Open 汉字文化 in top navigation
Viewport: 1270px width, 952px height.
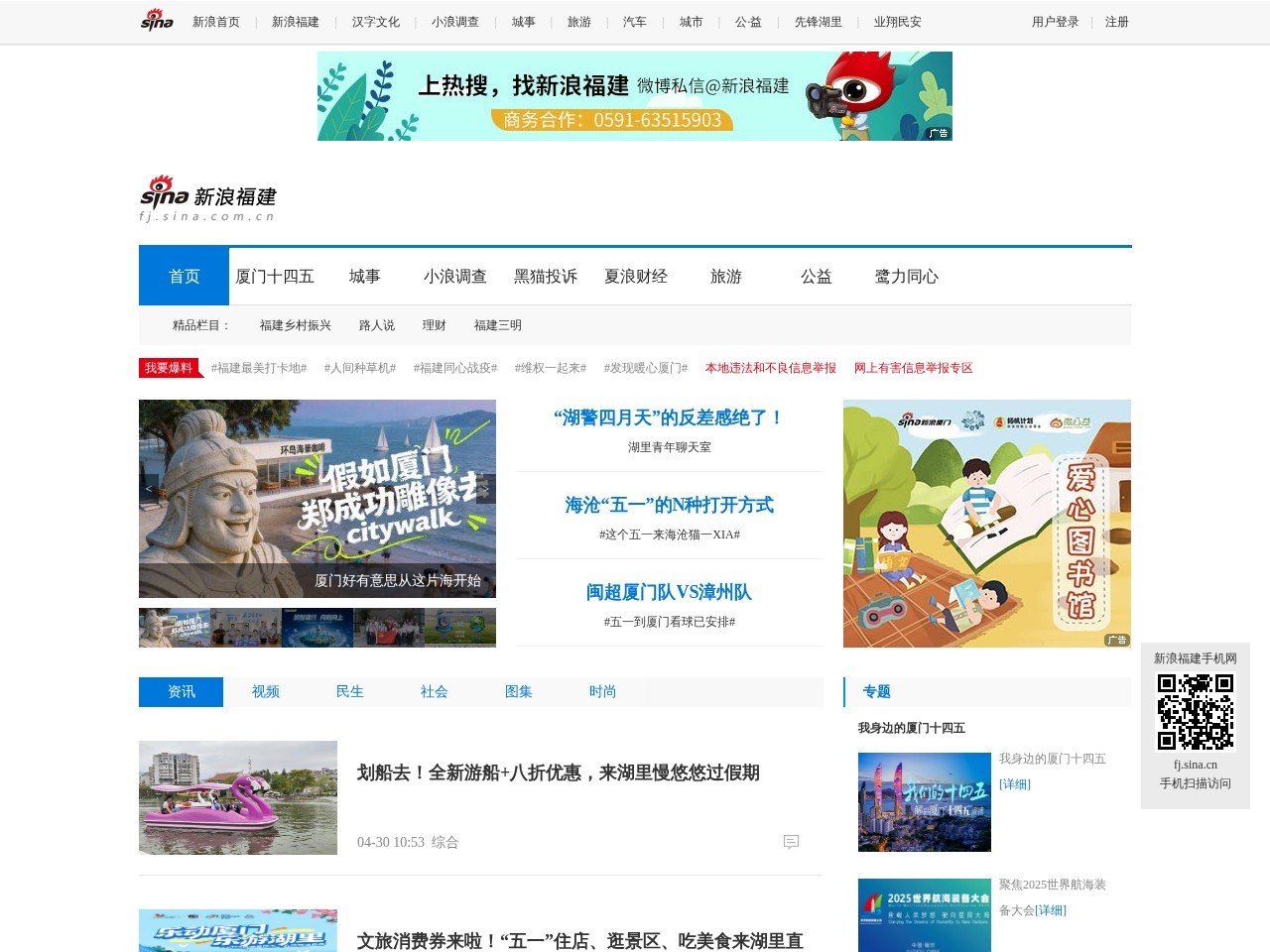(x=376, y=22)
